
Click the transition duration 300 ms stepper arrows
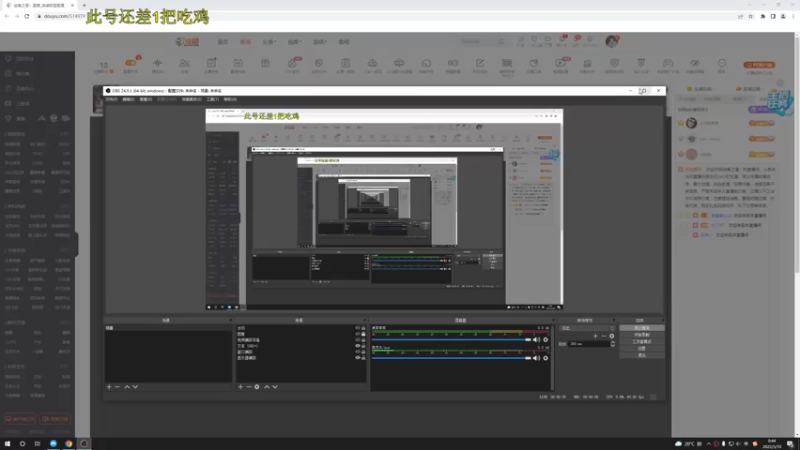point(612,344)
